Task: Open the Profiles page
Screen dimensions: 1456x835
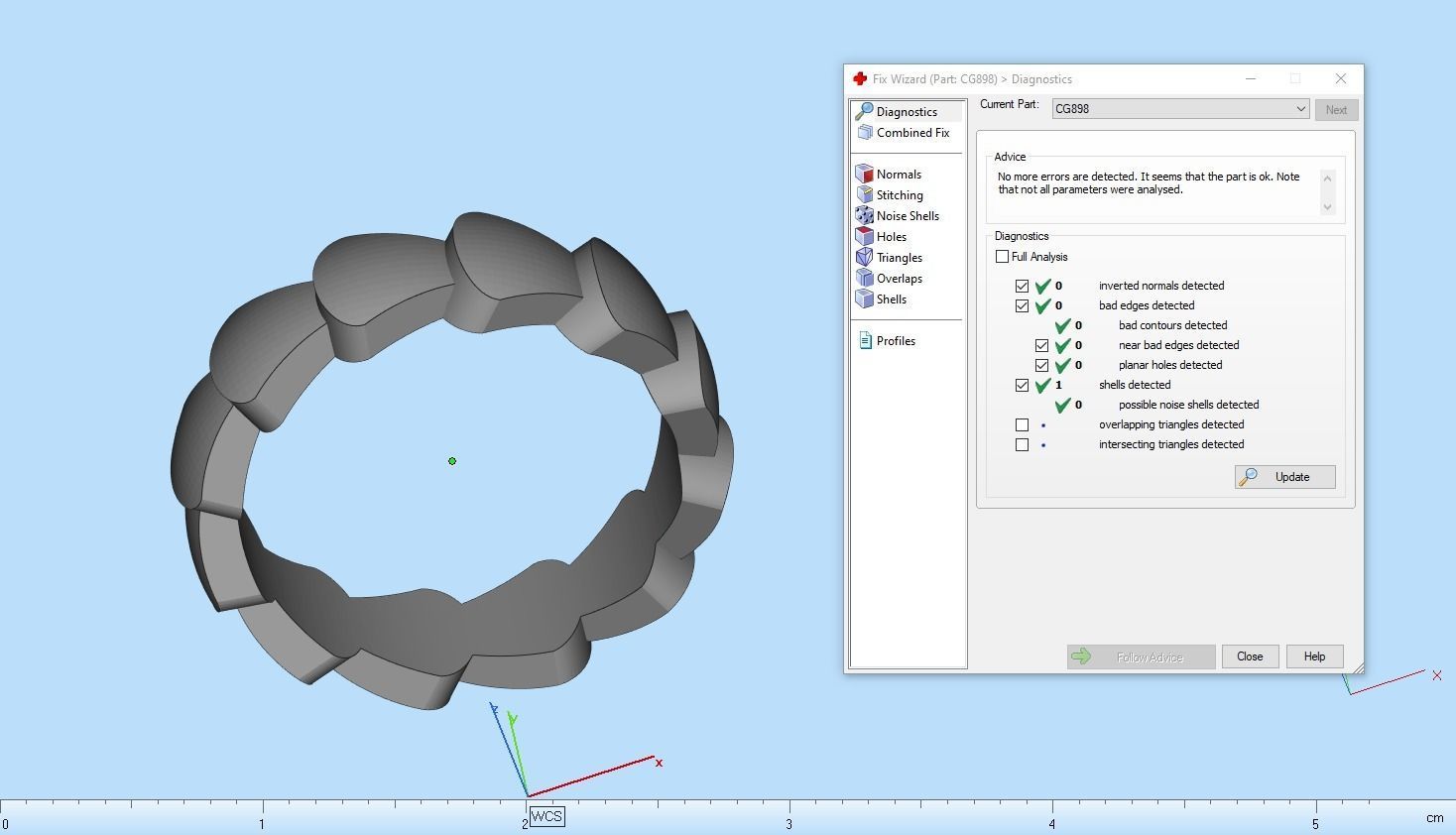Action: 896,341
